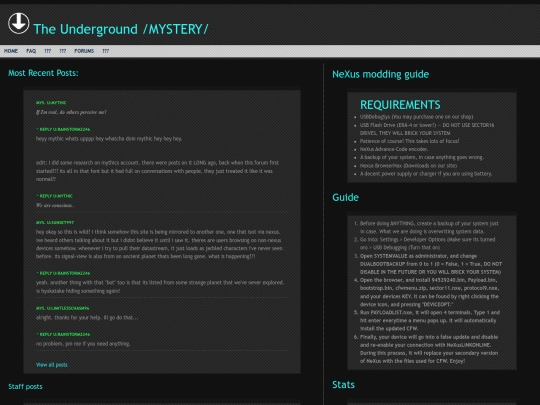The image size is (540, 405).
Task: Click the 'hey okay so this is wild!' post
Action: pos(159,244)
